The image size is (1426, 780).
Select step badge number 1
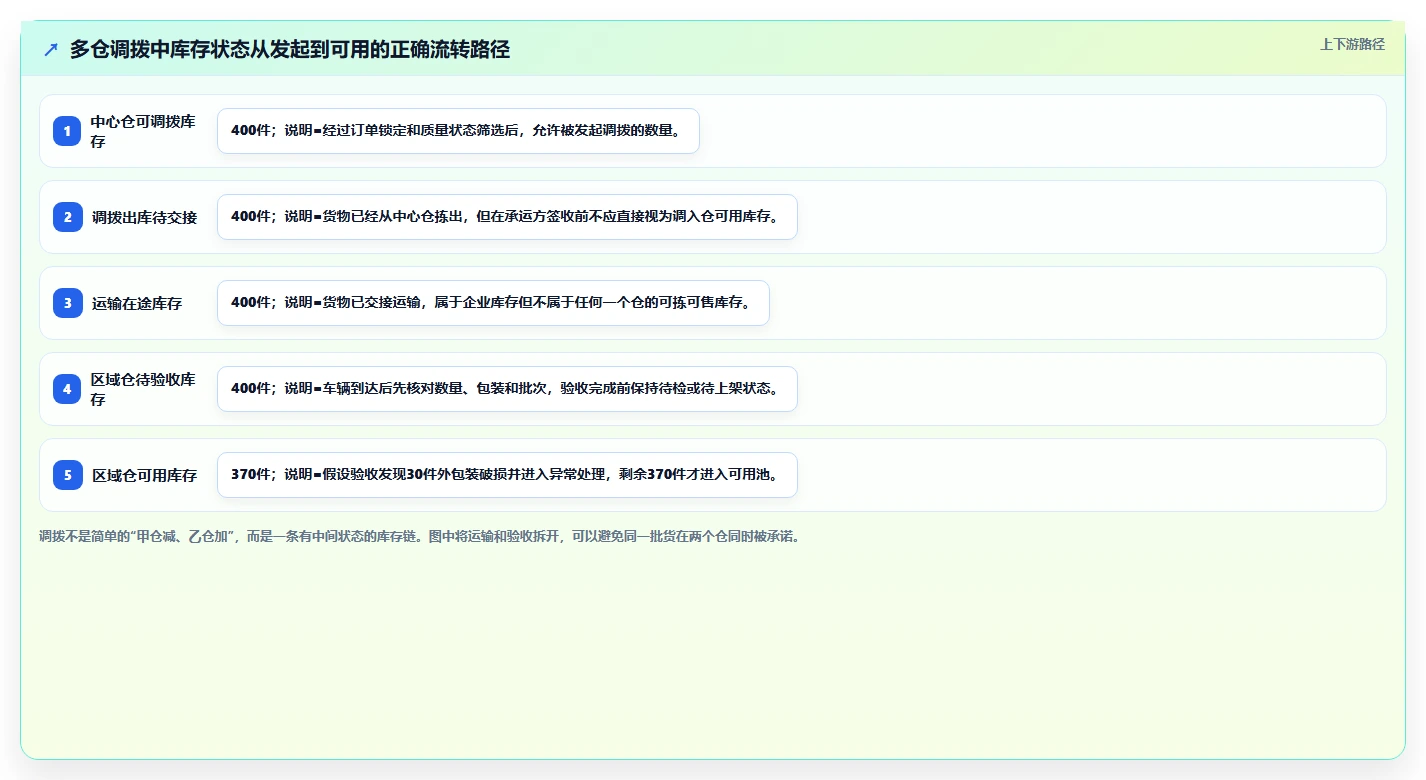pos(67,131)
